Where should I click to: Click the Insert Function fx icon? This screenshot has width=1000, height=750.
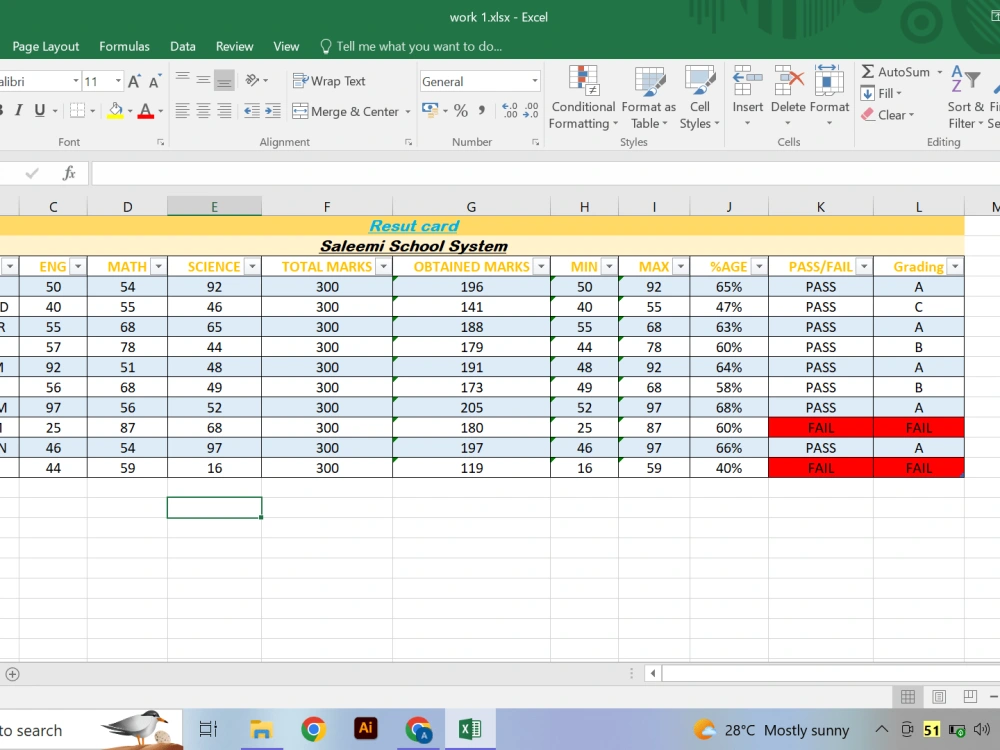(x=69, y=173)
